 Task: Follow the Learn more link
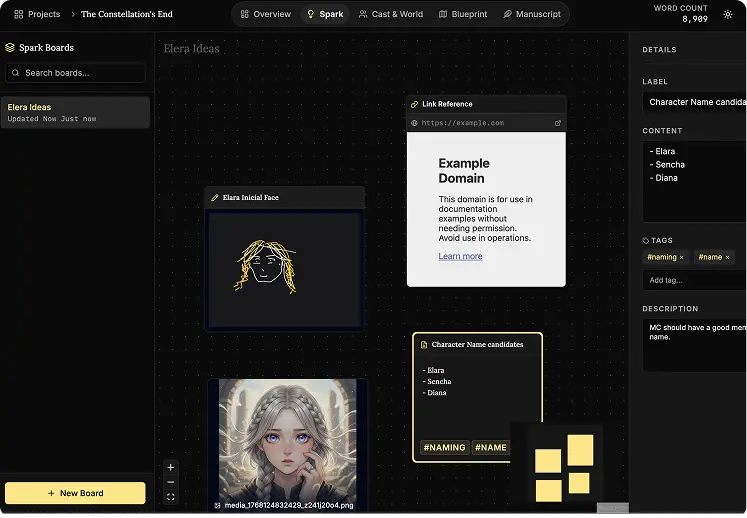460,256
